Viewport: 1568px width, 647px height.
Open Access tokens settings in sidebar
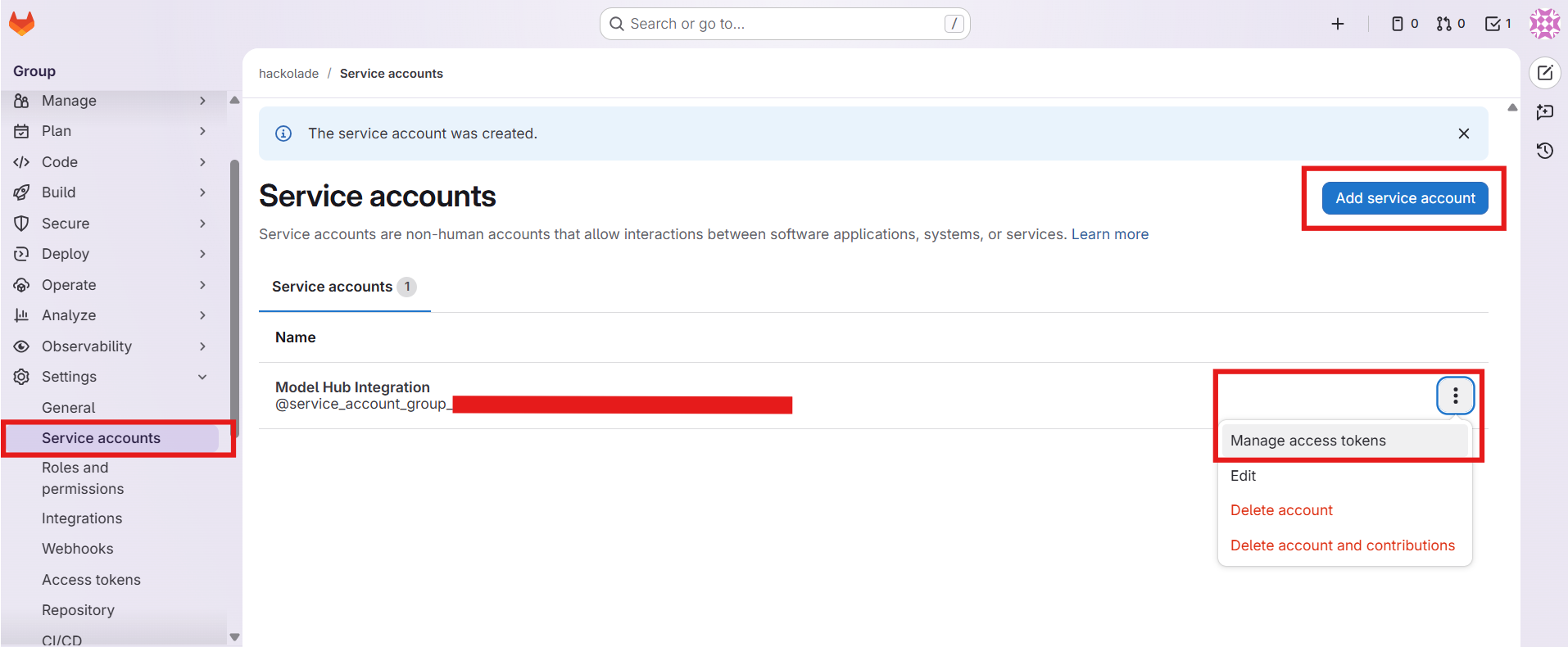click(91, 580)
